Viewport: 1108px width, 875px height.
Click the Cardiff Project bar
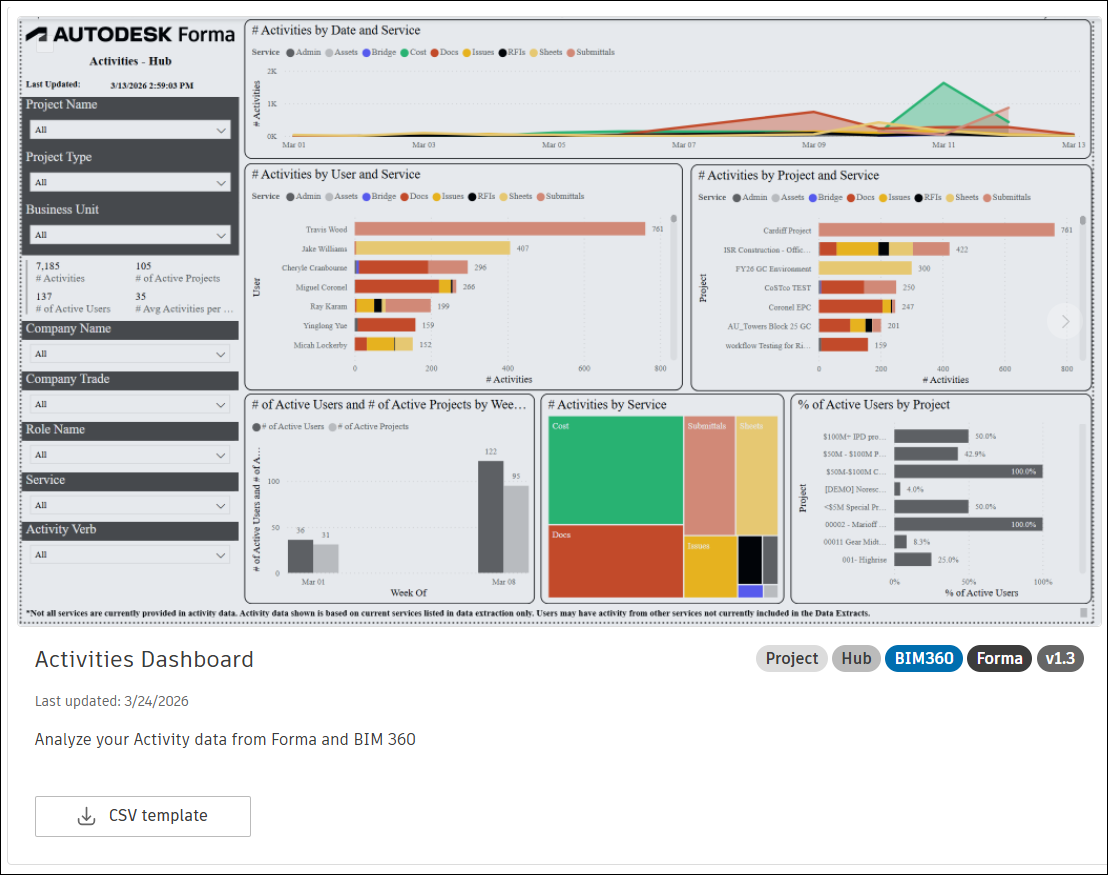(936, 230)
